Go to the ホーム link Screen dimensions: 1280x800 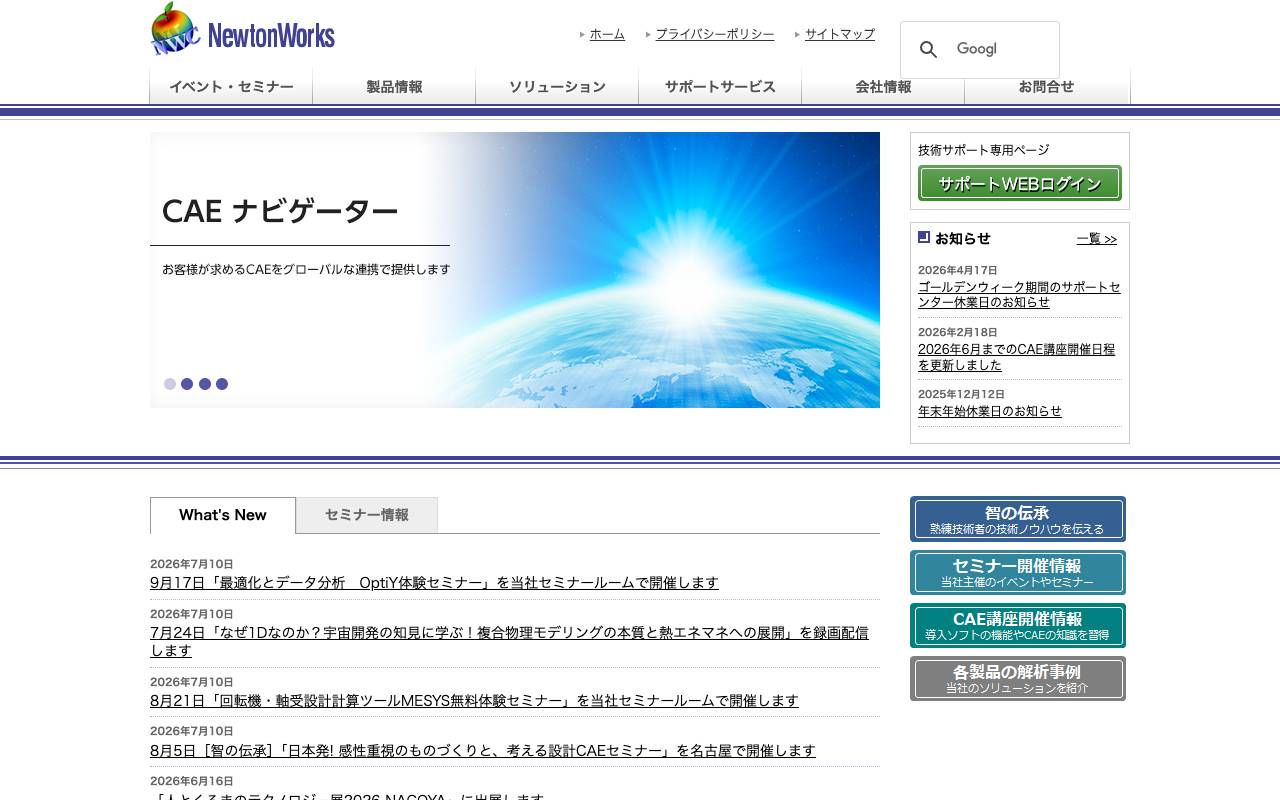click(607, 34)
